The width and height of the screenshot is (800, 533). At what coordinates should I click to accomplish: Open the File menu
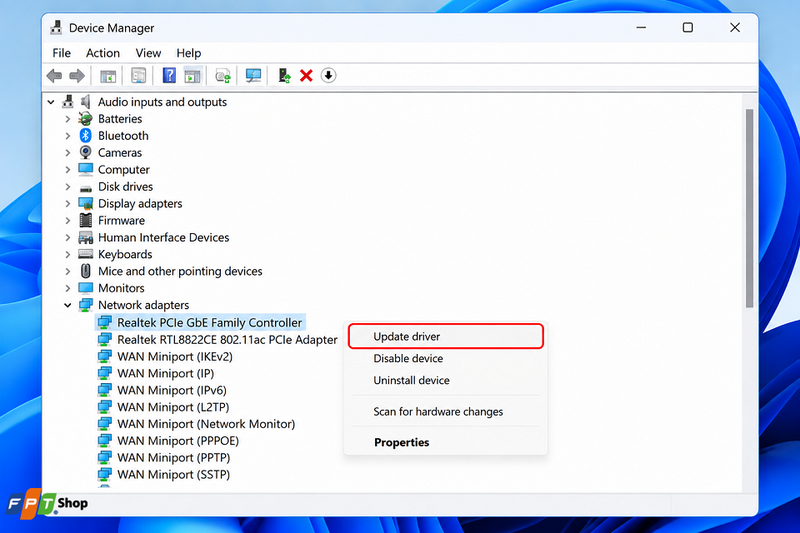pyautogui.click(x=61, y=53)
